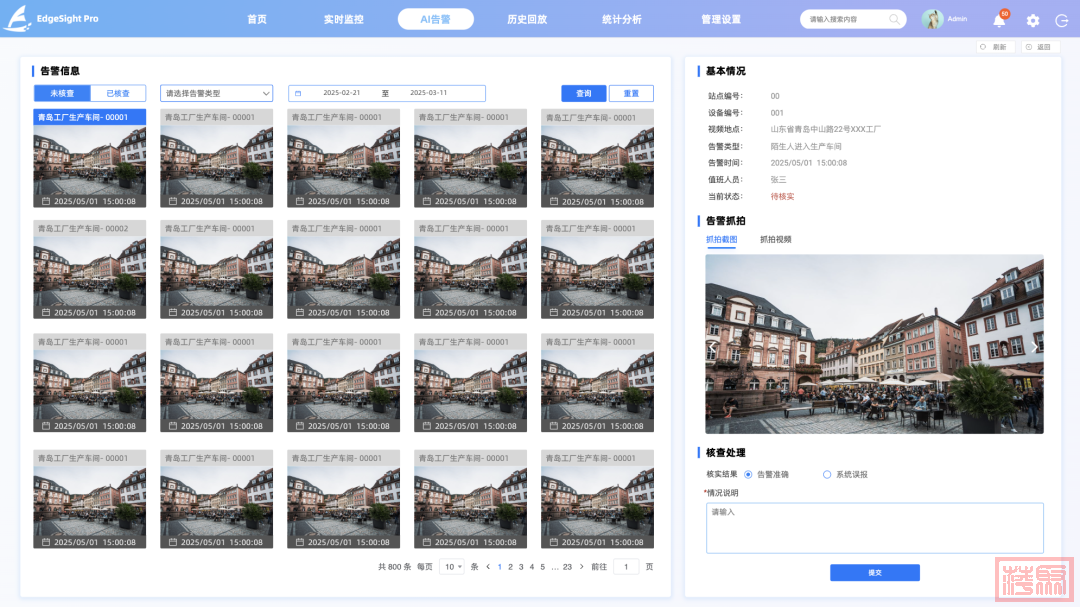Click the blue 查询 button
The image size is (1080, 607).
coord(583,93)
